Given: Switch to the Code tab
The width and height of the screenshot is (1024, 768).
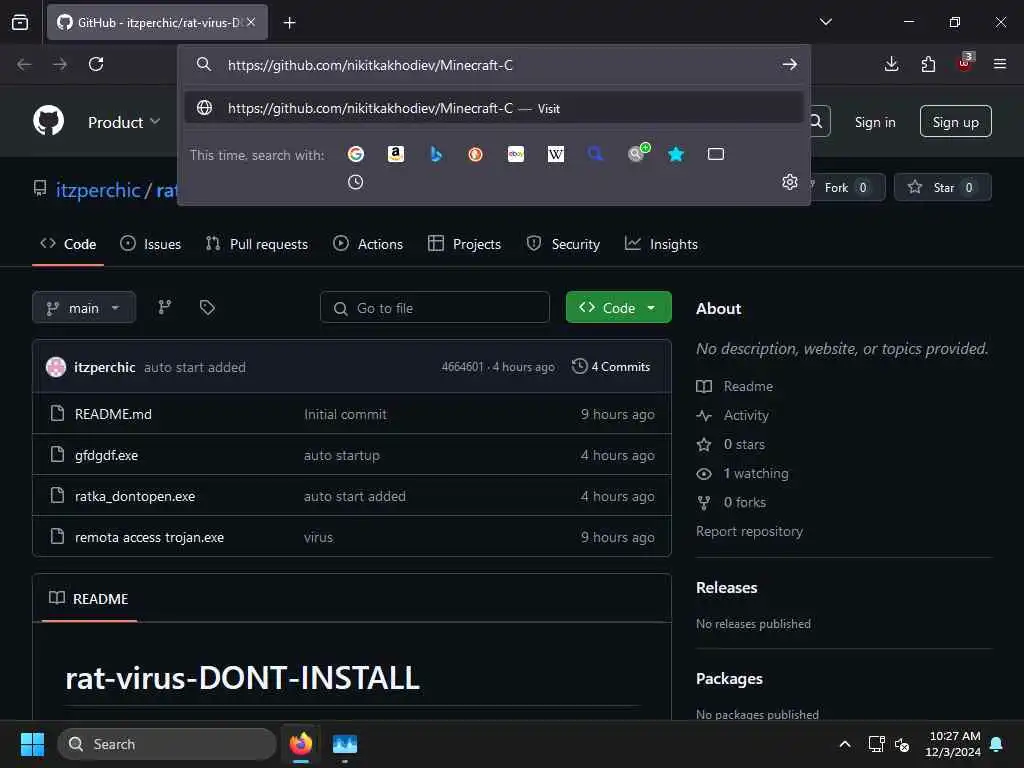Looking at the screenshot, I should [x=69, y=244].
